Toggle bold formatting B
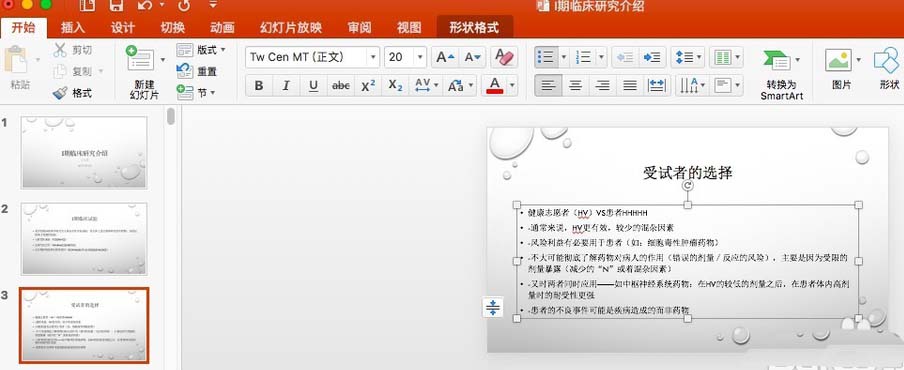Viewport: 904px width, 370px height. 259,86
